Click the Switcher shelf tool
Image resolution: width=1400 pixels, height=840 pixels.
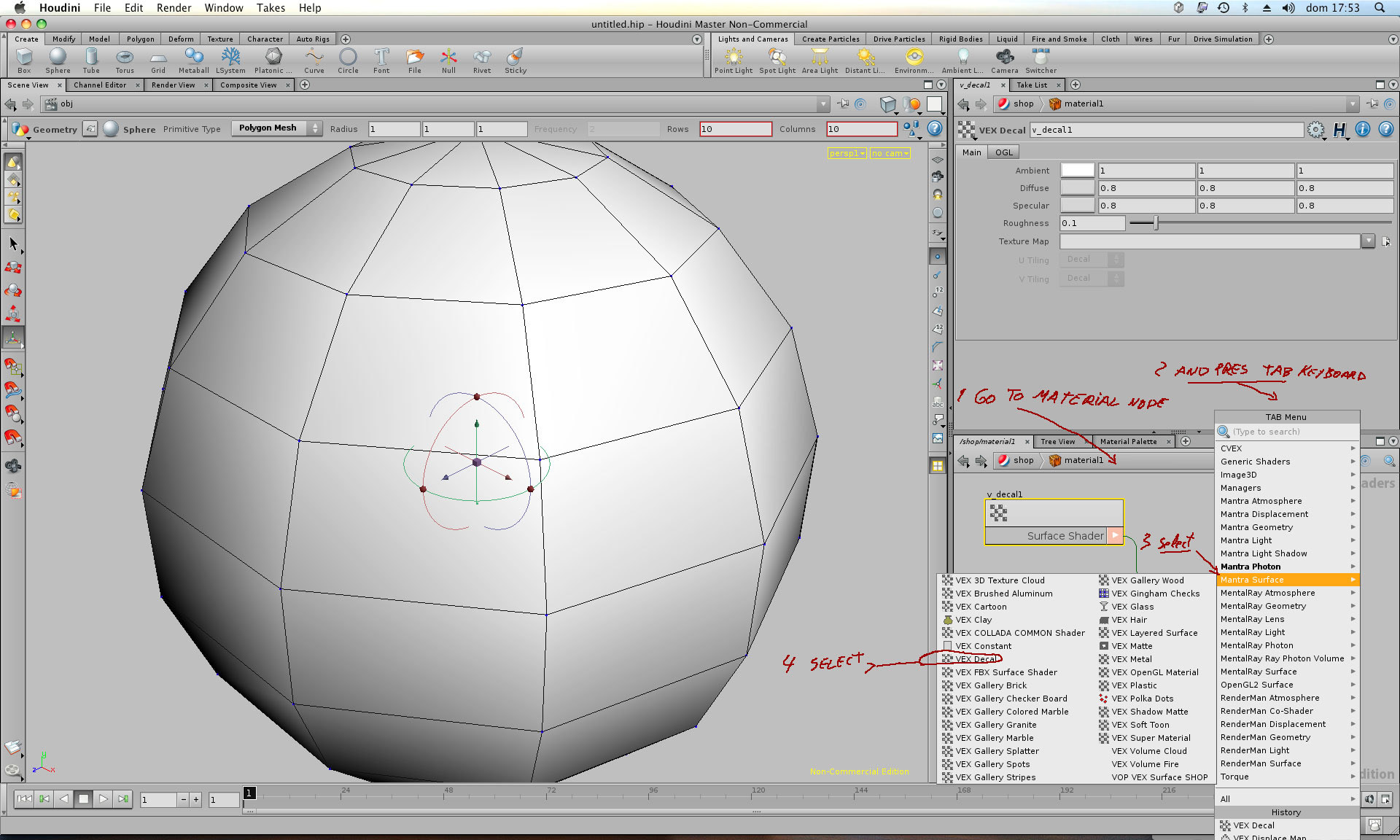pos(1041,61)
